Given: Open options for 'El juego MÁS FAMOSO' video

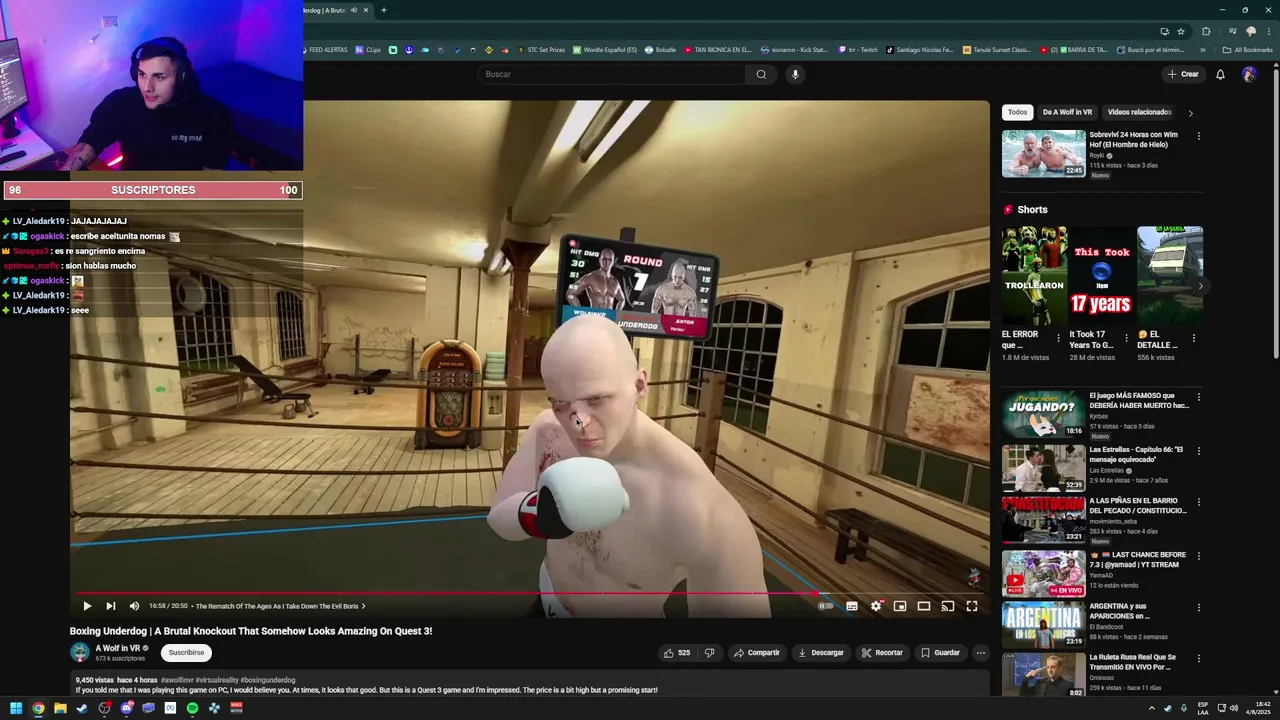Looking at the screenshot, I should [x=1198, y=397].
